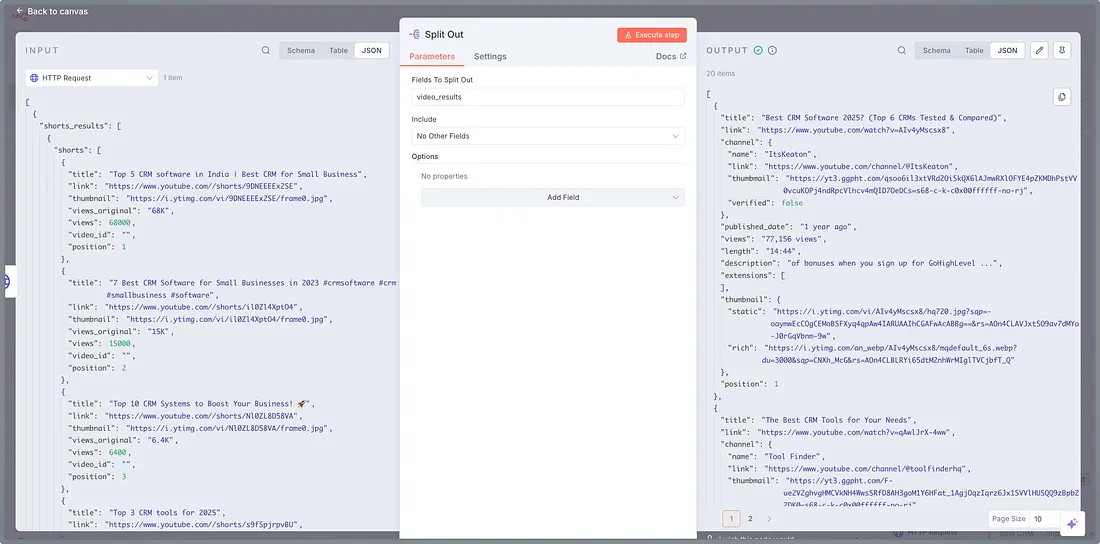The image size is (1100, 544).
Task: Switch input view to Table
Action: click(x=339, y=50)
